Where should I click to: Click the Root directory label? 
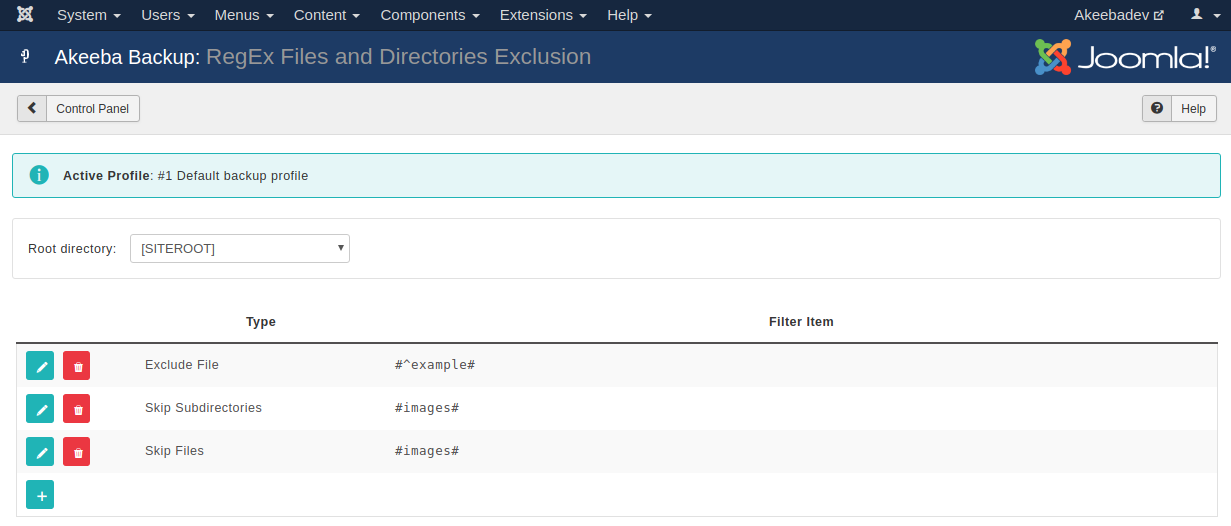tap(72, 248)
